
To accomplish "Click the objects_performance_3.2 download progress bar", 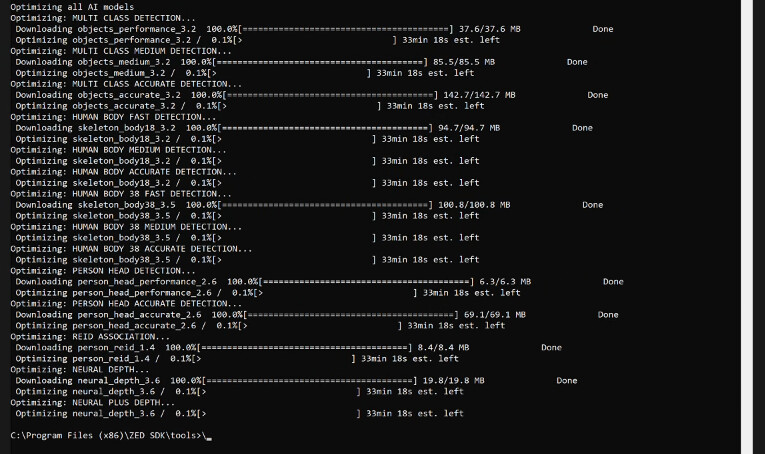I will 346,29.
